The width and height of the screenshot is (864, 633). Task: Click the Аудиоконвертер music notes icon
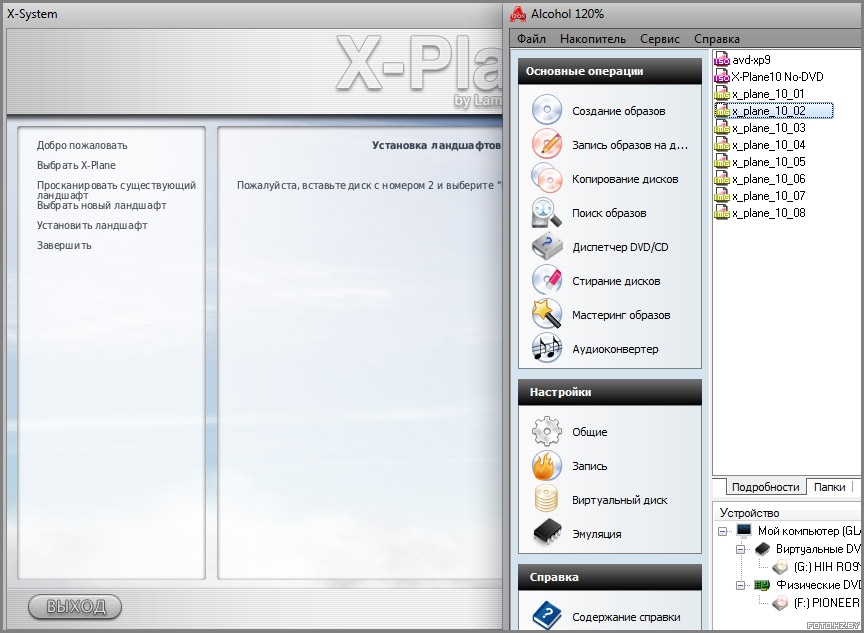[547, 349]
